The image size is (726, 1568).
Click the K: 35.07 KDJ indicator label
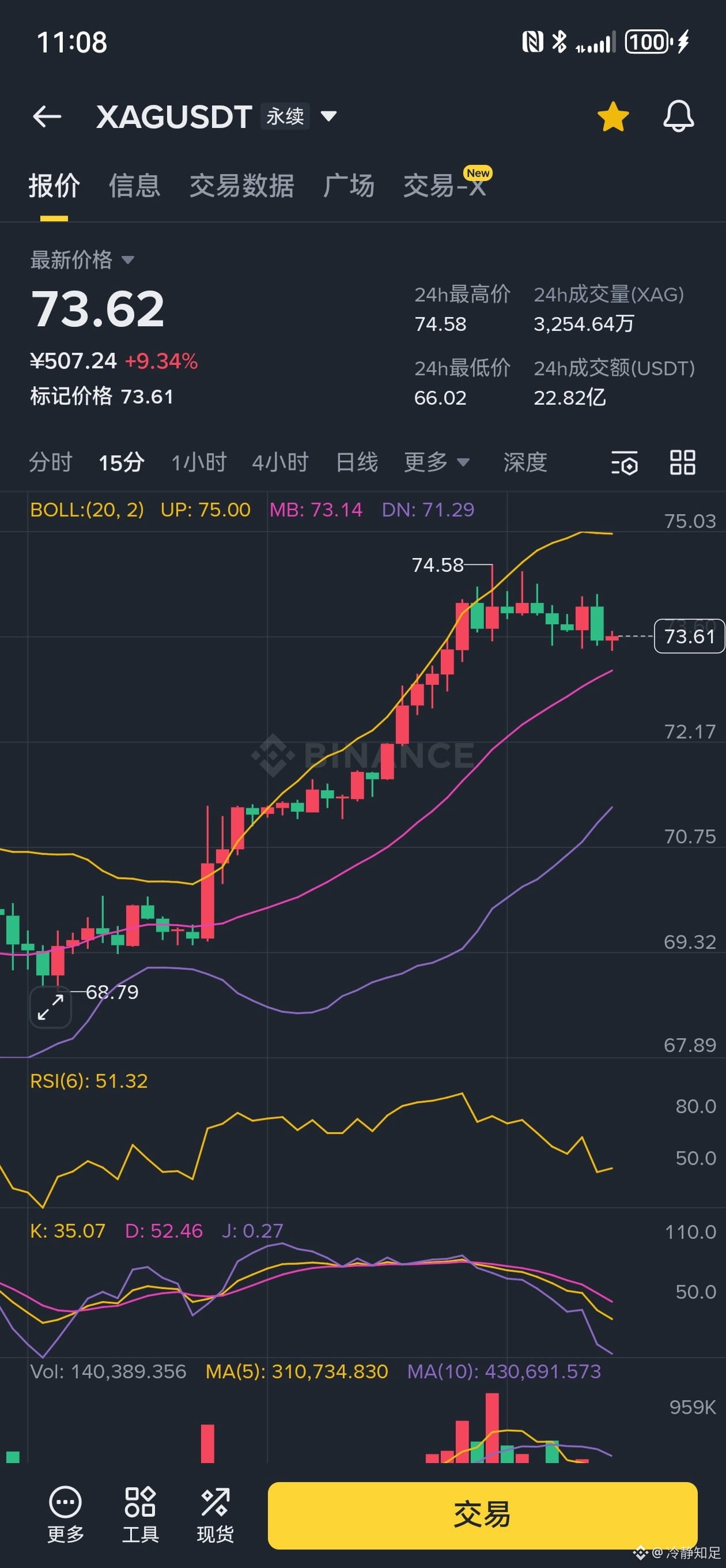tap(67, 1231)
